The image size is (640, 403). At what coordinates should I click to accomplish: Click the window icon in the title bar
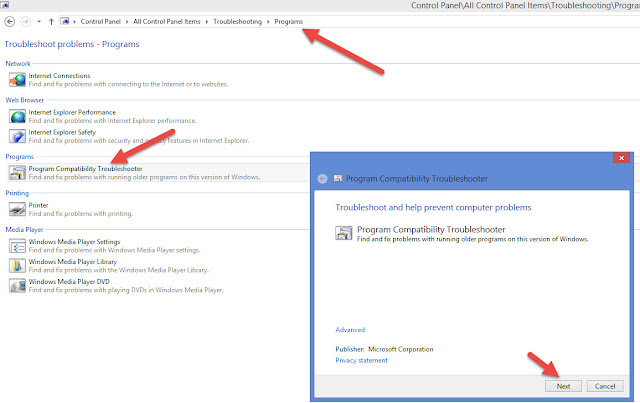[x=5, y=5]
